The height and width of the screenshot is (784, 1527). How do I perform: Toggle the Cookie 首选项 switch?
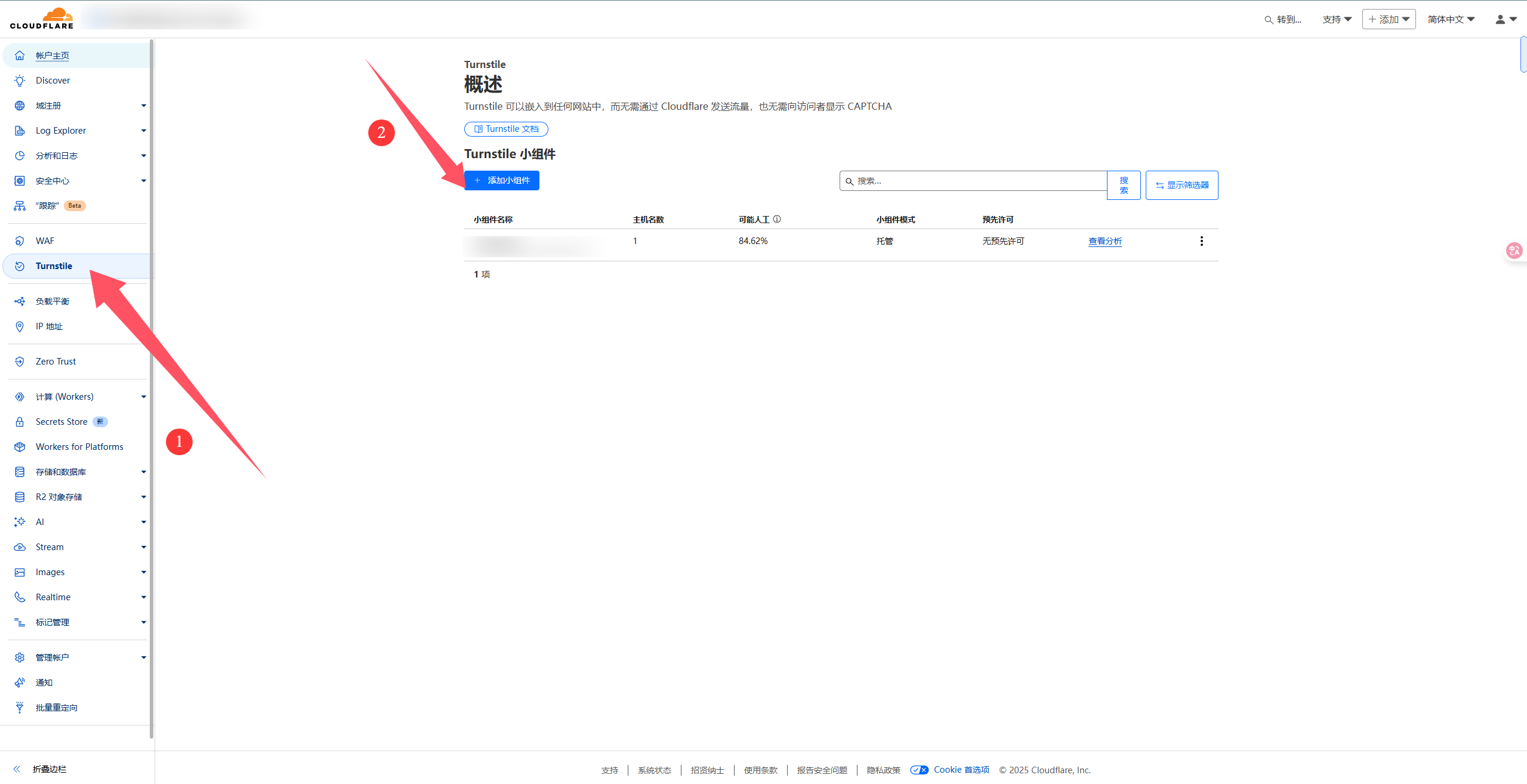(x=919, y=770)
